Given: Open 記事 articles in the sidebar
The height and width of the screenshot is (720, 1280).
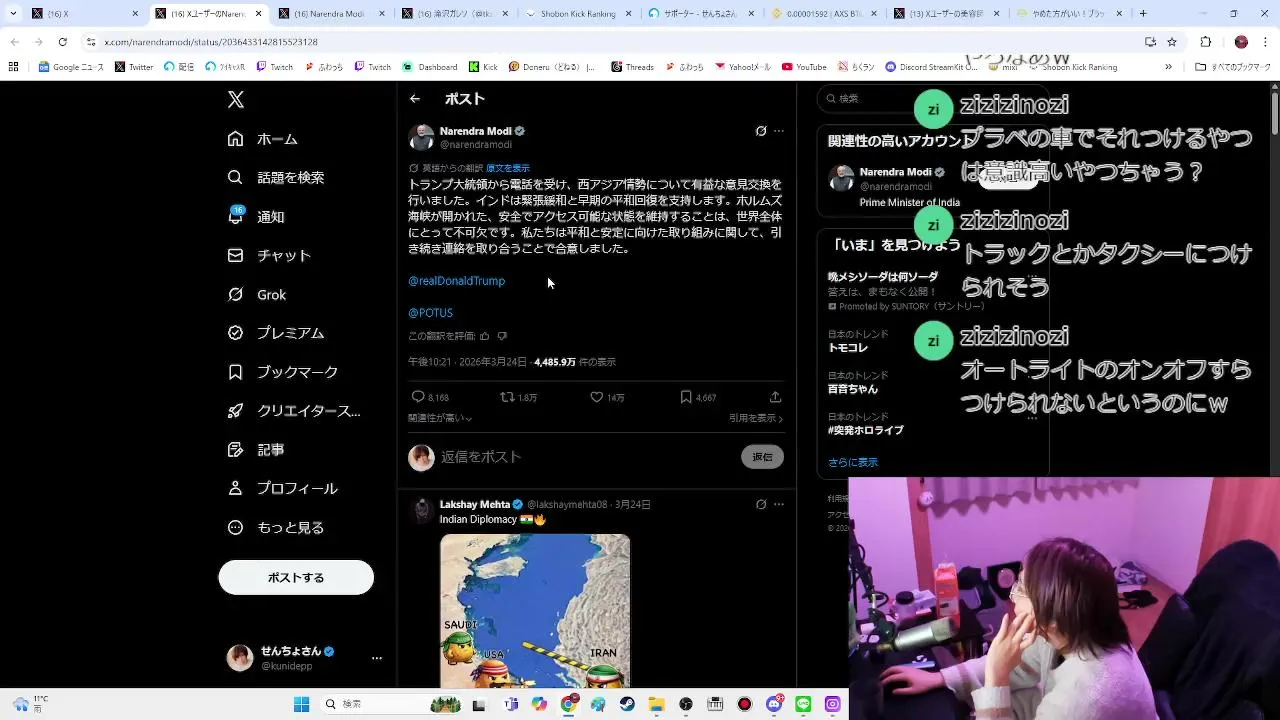Looking at the screenshot, I should point(256,450).
